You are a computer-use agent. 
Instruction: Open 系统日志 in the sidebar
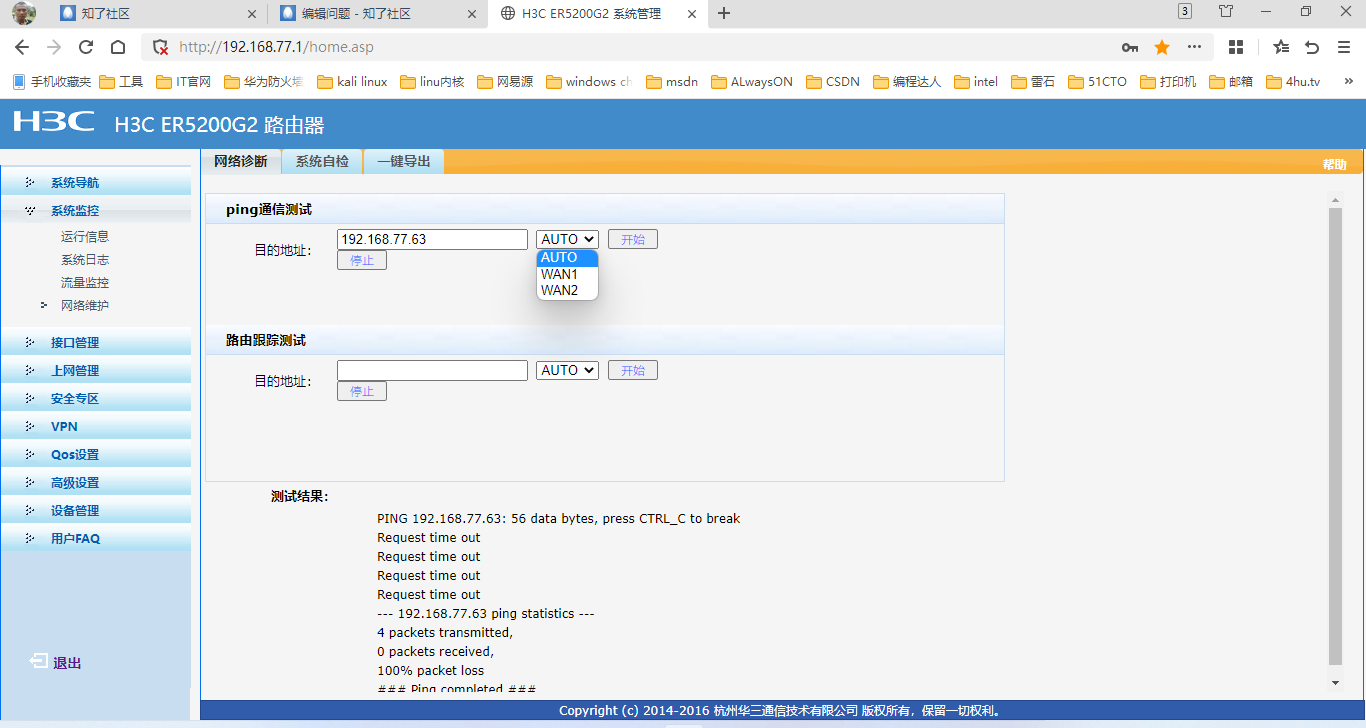pos(85,260)
